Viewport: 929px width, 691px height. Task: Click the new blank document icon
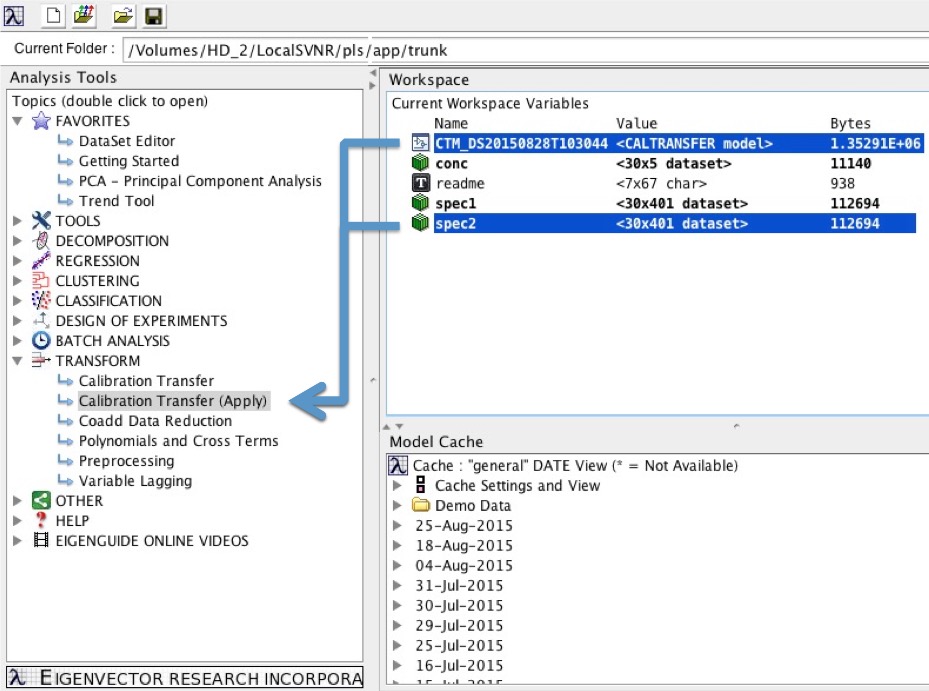coord(54,14)
